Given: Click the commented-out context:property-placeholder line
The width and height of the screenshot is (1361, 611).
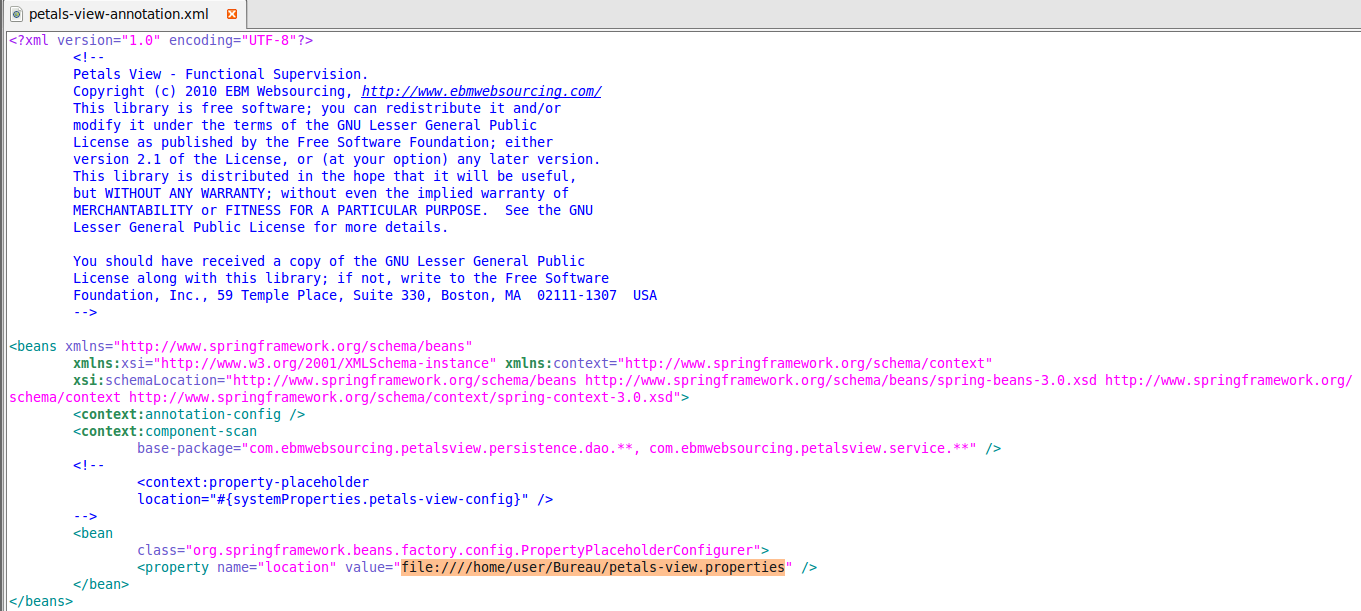Looking at the screenshot, I should coord(253,482).
